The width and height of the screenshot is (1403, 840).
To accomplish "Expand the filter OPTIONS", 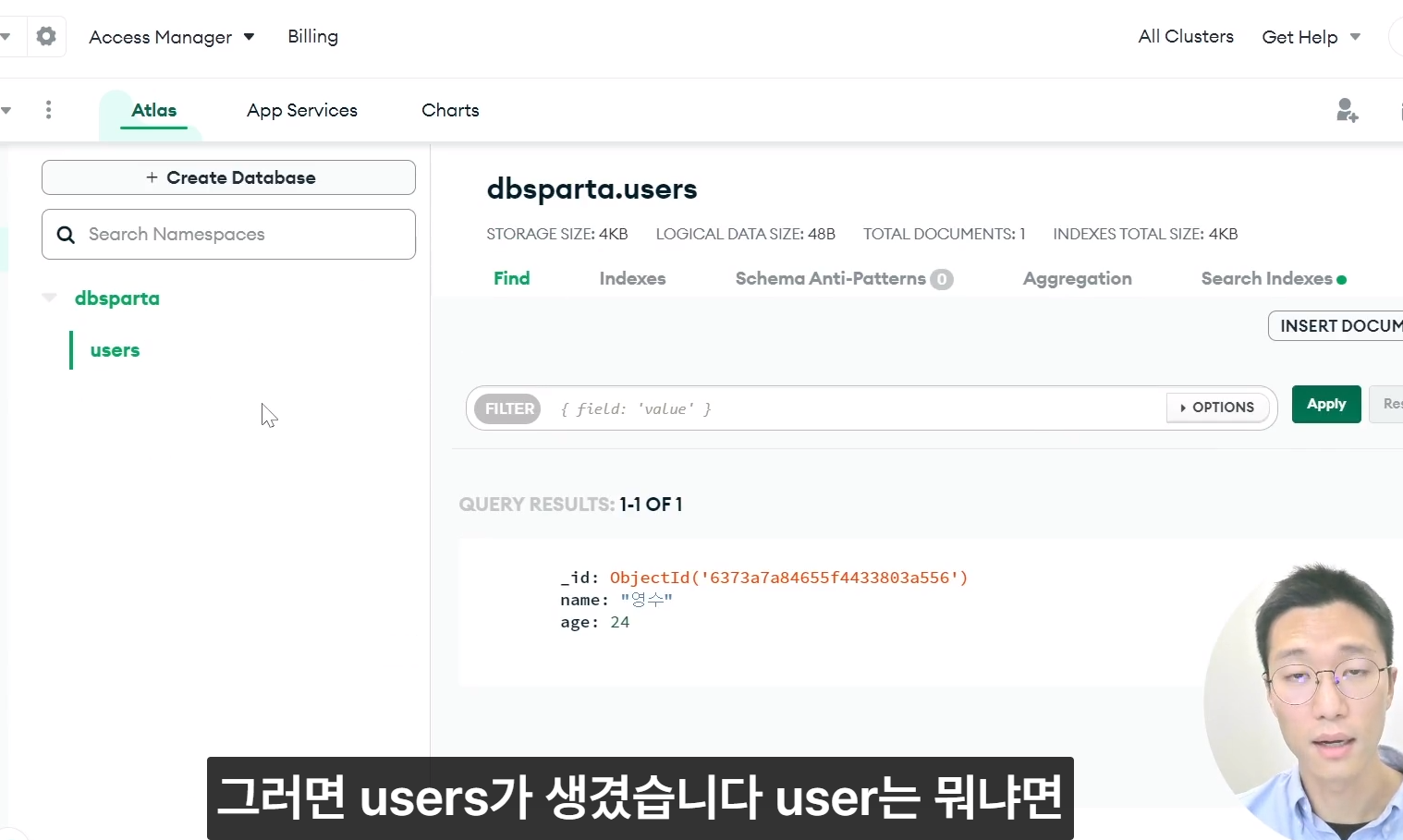I will pos(1217,408).
